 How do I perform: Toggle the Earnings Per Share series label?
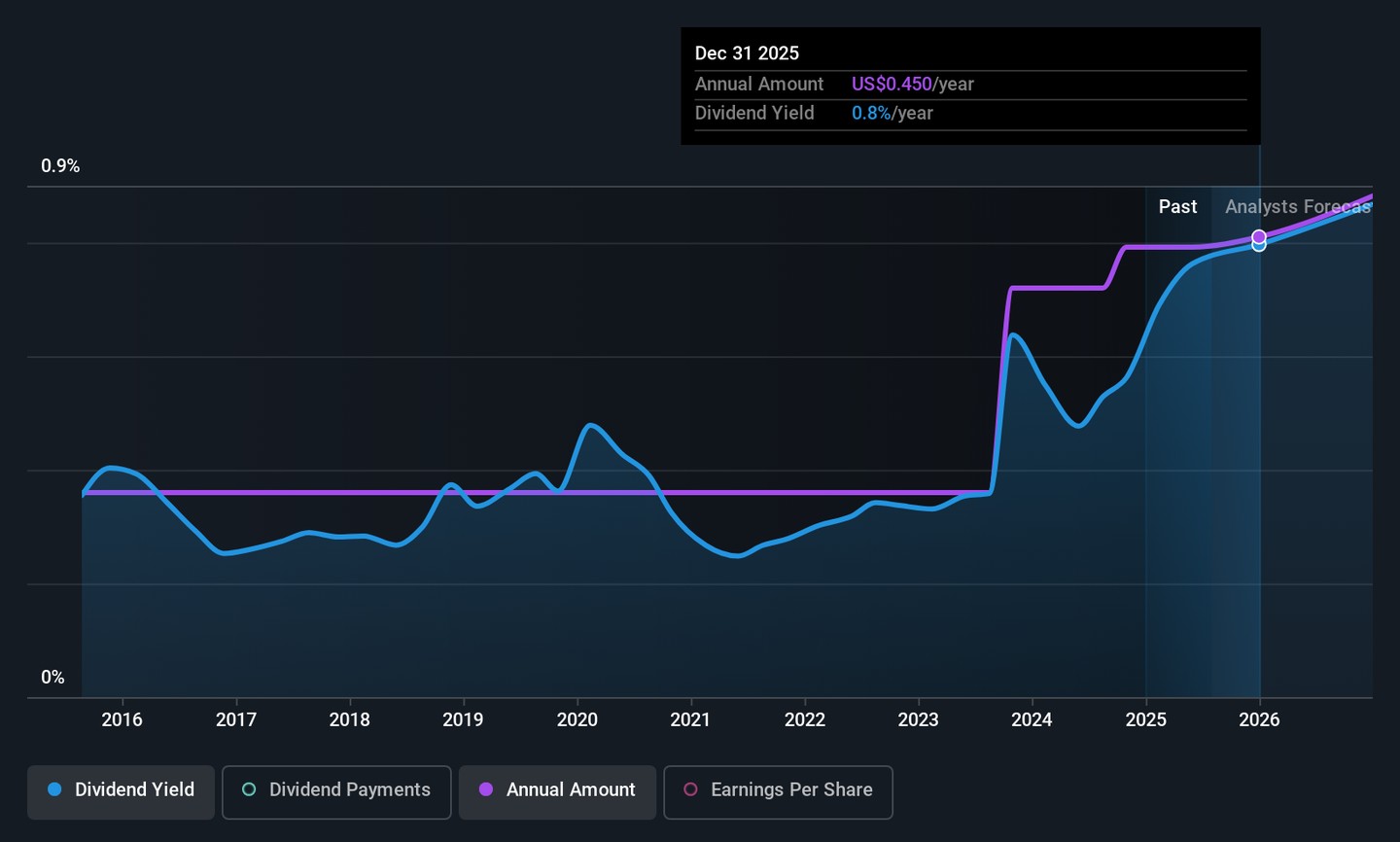791,789
